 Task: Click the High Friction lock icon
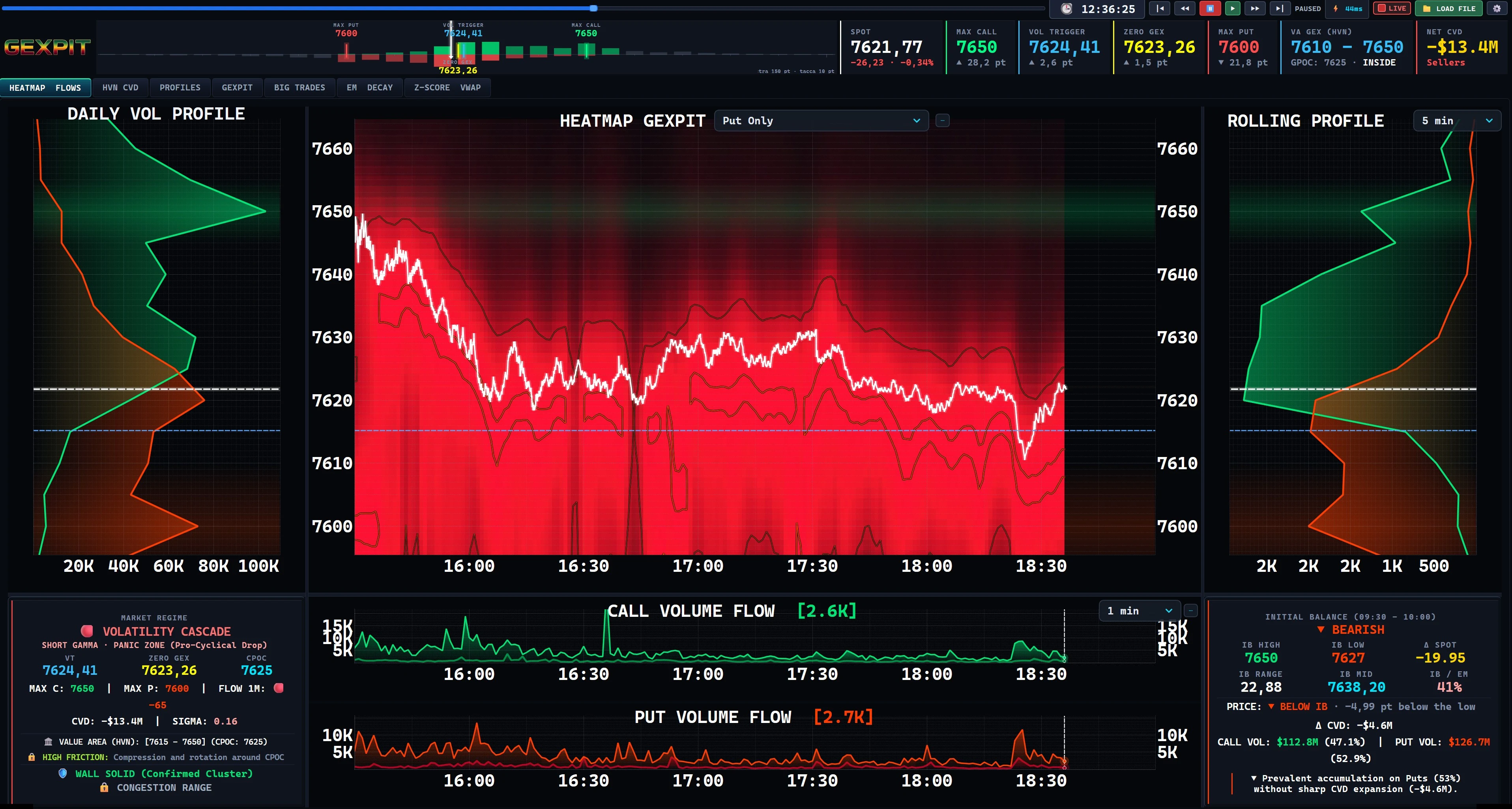[x=32, y=757]
